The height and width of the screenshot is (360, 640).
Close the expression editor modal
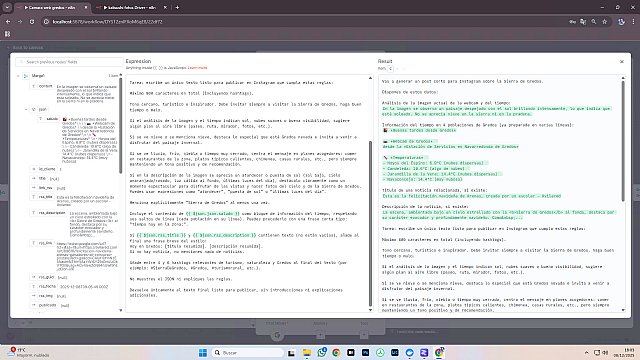pos(622,62)
